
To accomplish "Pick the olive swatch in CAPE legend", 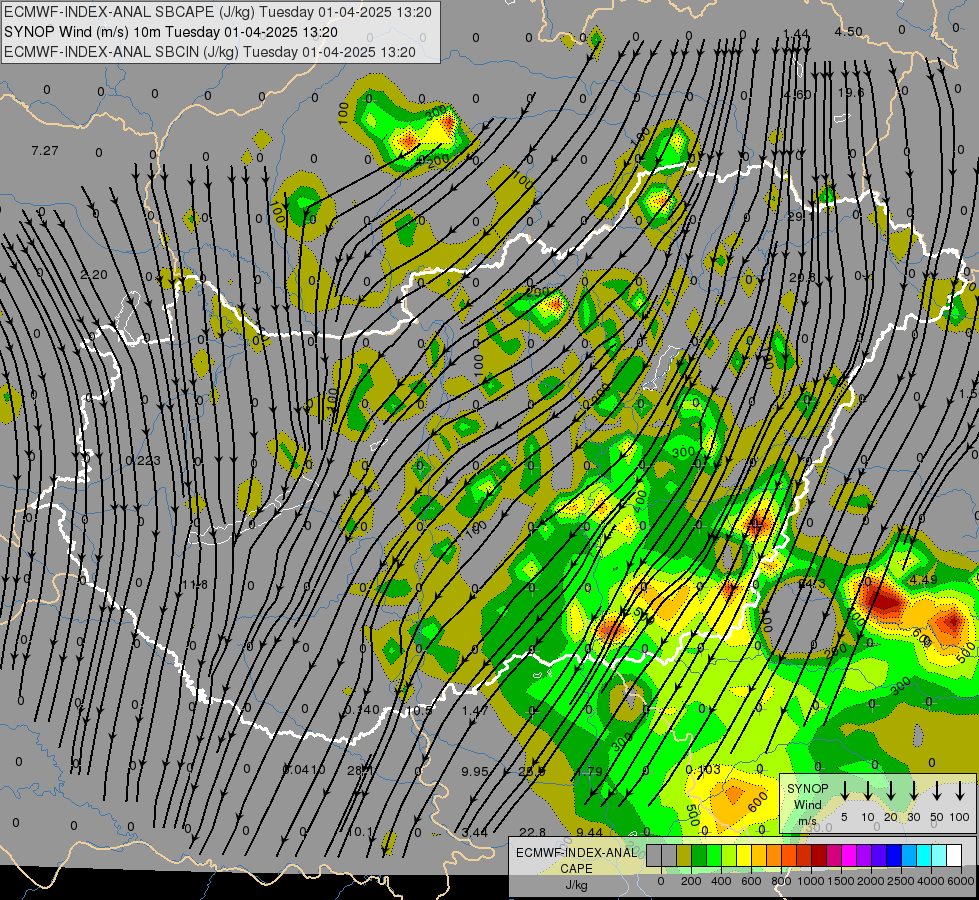I will click(684, 856).
